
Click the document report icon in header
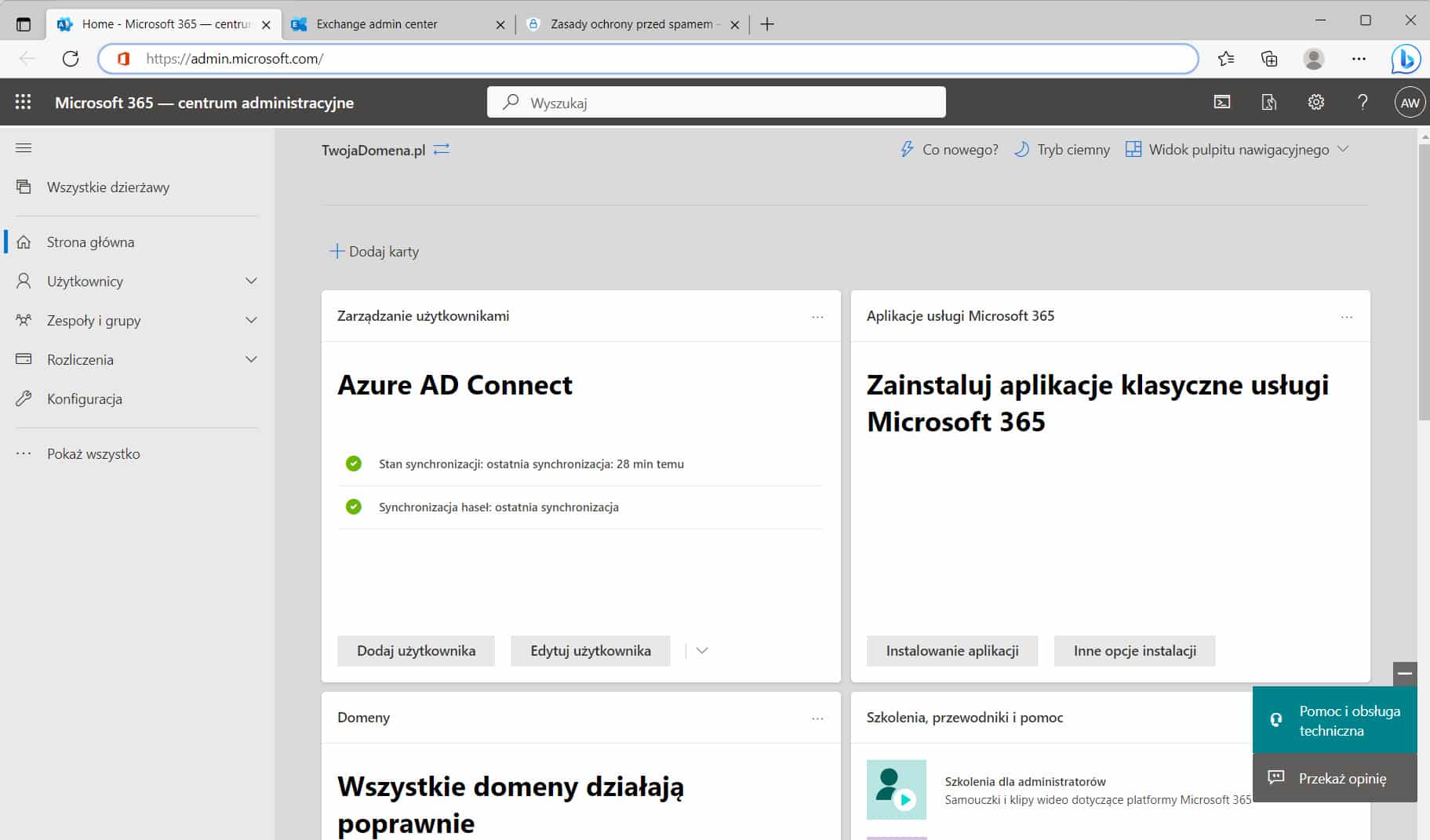[1268, 102]
